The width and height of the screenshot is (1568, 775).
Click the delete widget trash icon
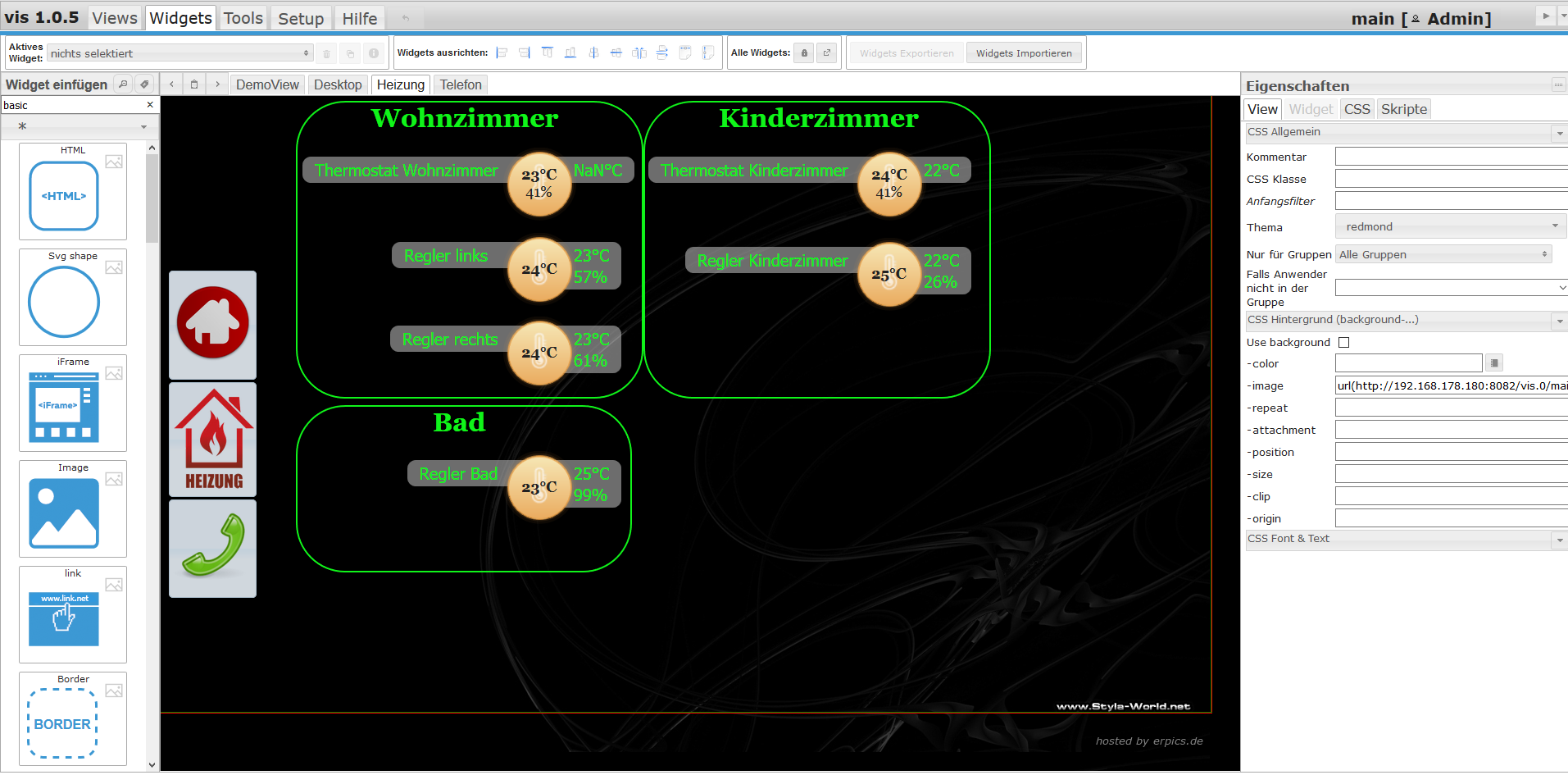click(326, 53)
